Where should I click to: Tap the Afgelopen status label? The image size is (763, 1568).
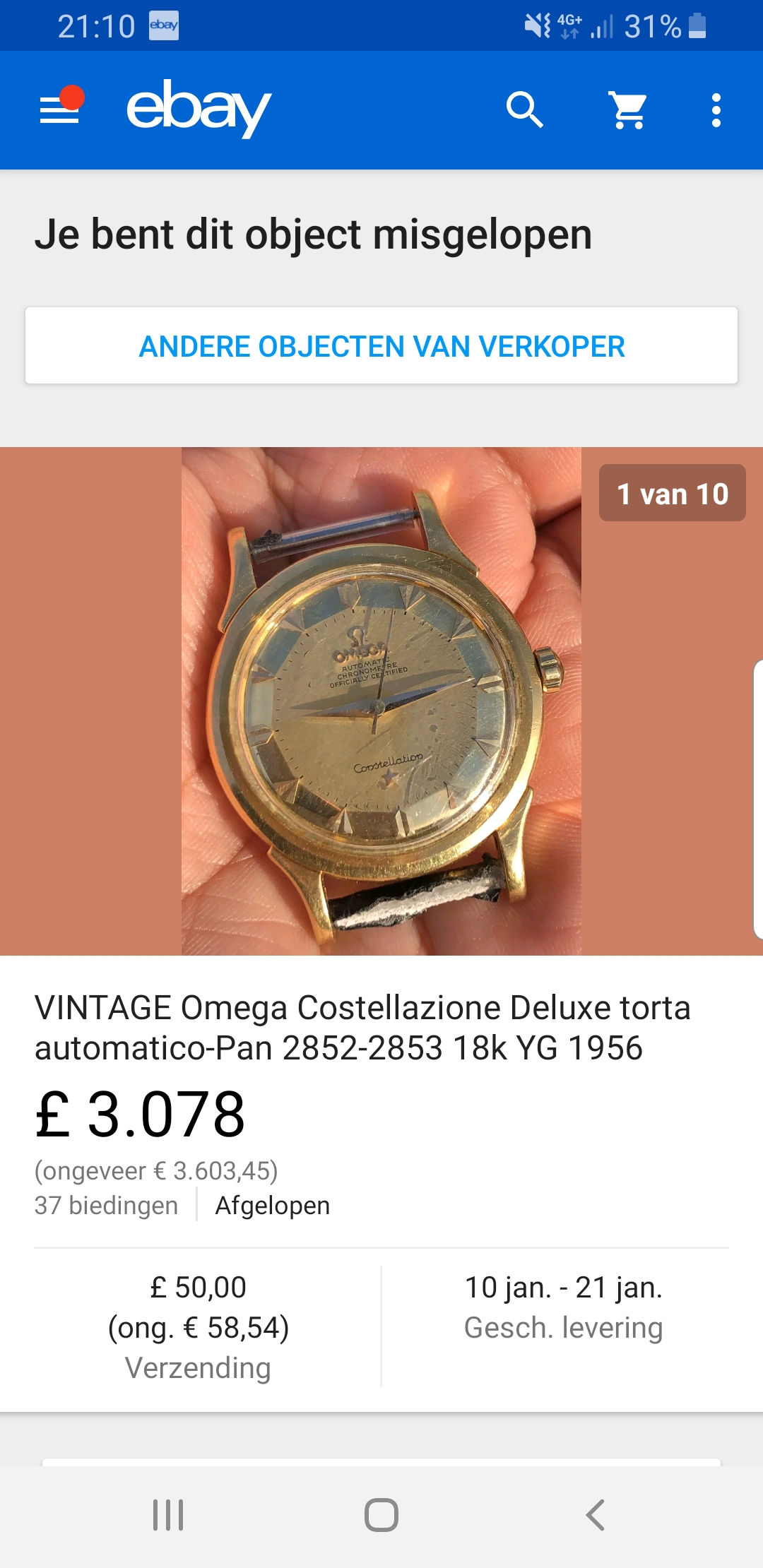pos(273,1205)
